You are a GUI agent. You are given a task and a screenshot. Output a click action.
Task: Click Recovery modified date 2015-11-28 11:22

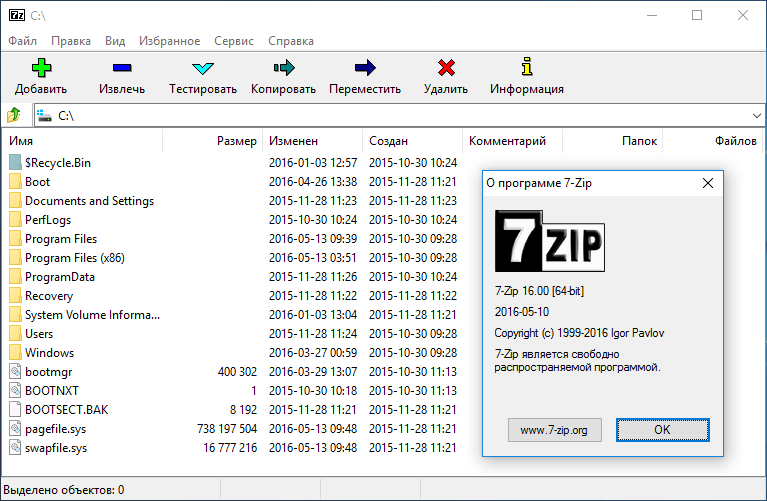313,296
